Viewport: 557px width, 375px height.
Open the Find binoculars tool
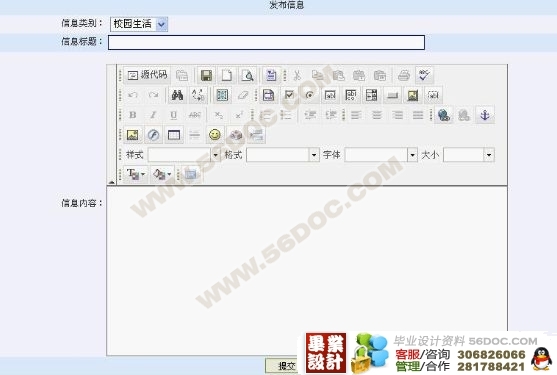click(x=177, y=95)
